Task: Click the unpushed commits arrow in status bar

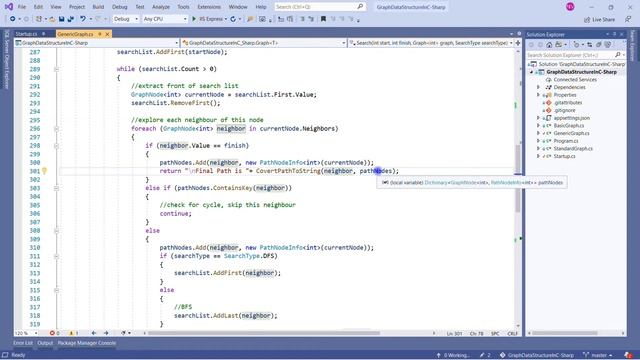Action: [439, 355]
